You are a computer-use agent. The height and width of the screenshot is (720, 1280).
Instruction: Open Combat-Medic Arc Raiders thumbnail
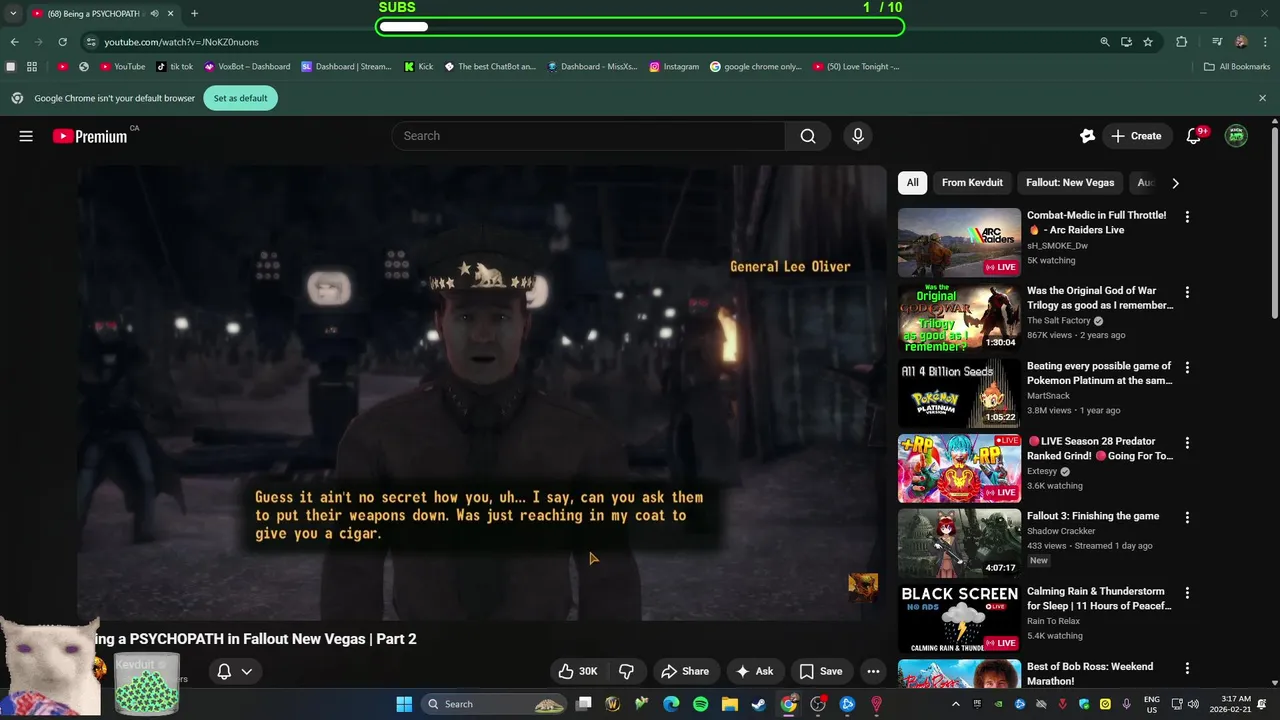click(x=959, y=242)
